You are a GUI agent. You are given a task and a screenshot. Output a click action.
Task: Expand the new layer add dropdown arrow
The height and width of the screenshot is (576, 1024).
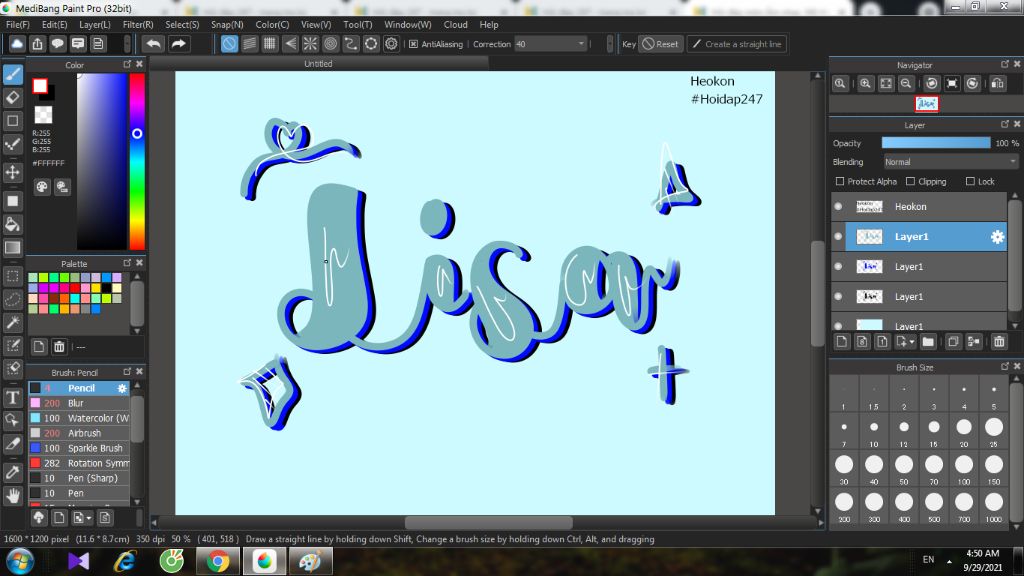point(911,341)
